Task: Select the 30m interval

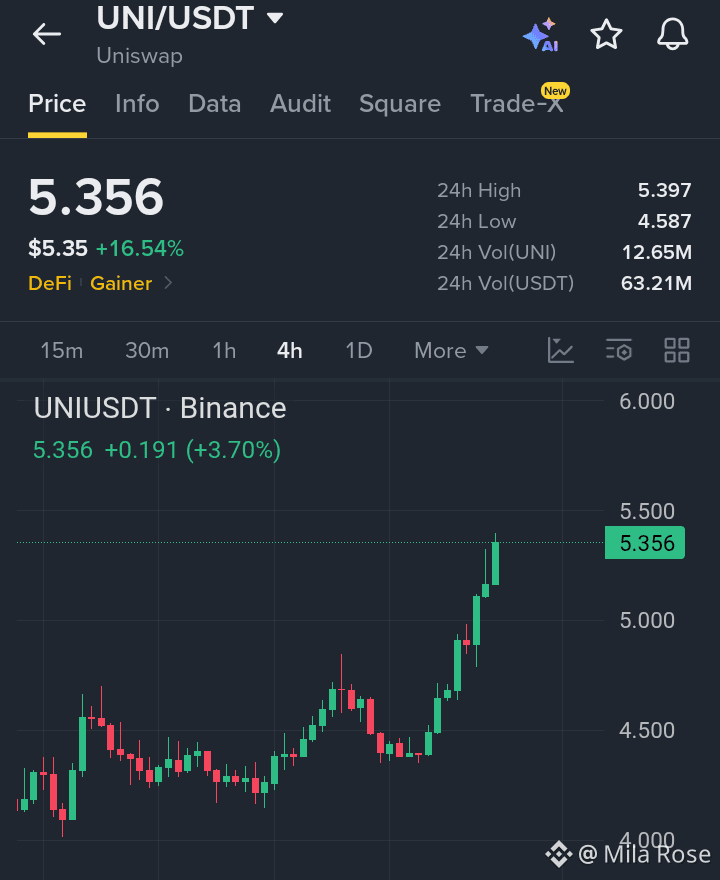Action: tap(147, 351)
